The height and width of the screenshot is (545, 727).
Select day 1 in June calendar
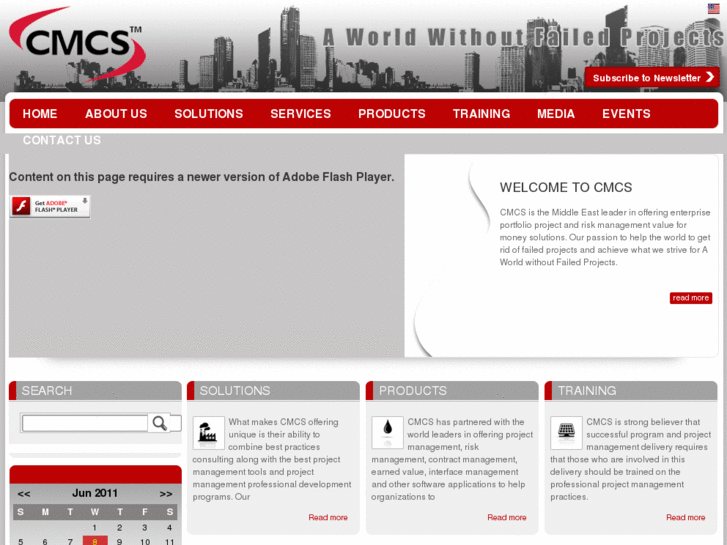coord(95,527)
